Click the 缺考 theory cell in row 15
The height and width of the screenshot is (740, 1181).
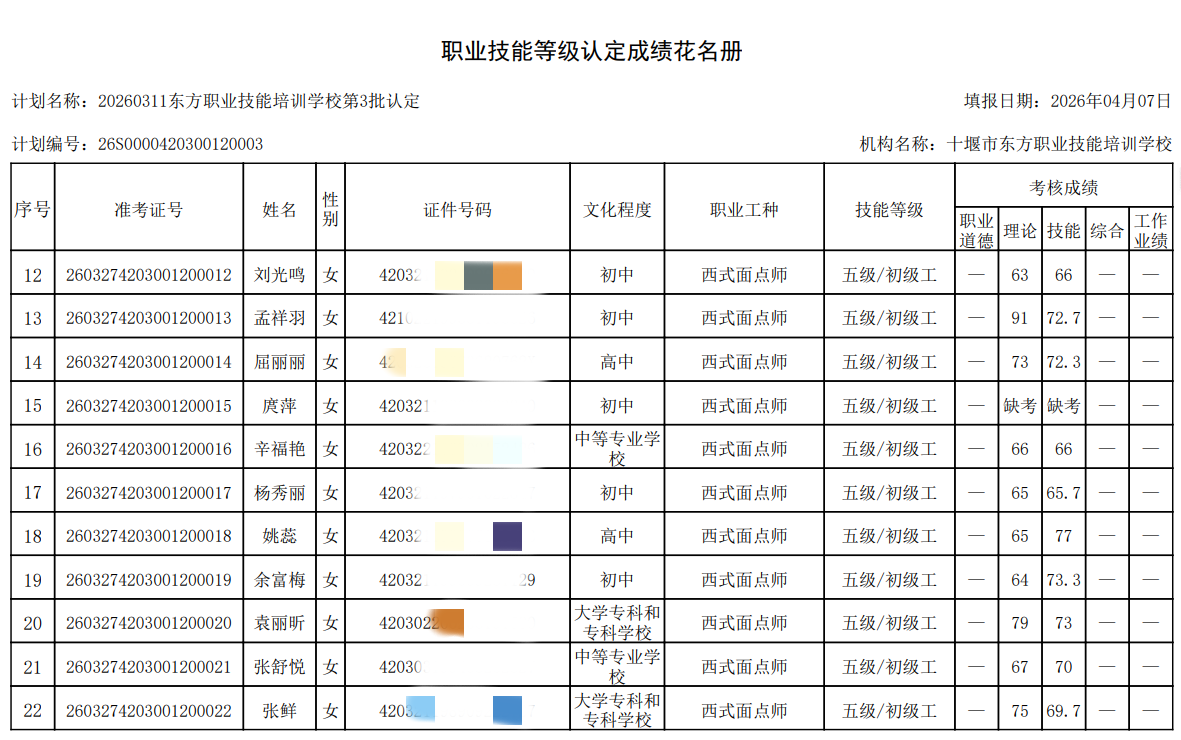(x=1019, y=405)
